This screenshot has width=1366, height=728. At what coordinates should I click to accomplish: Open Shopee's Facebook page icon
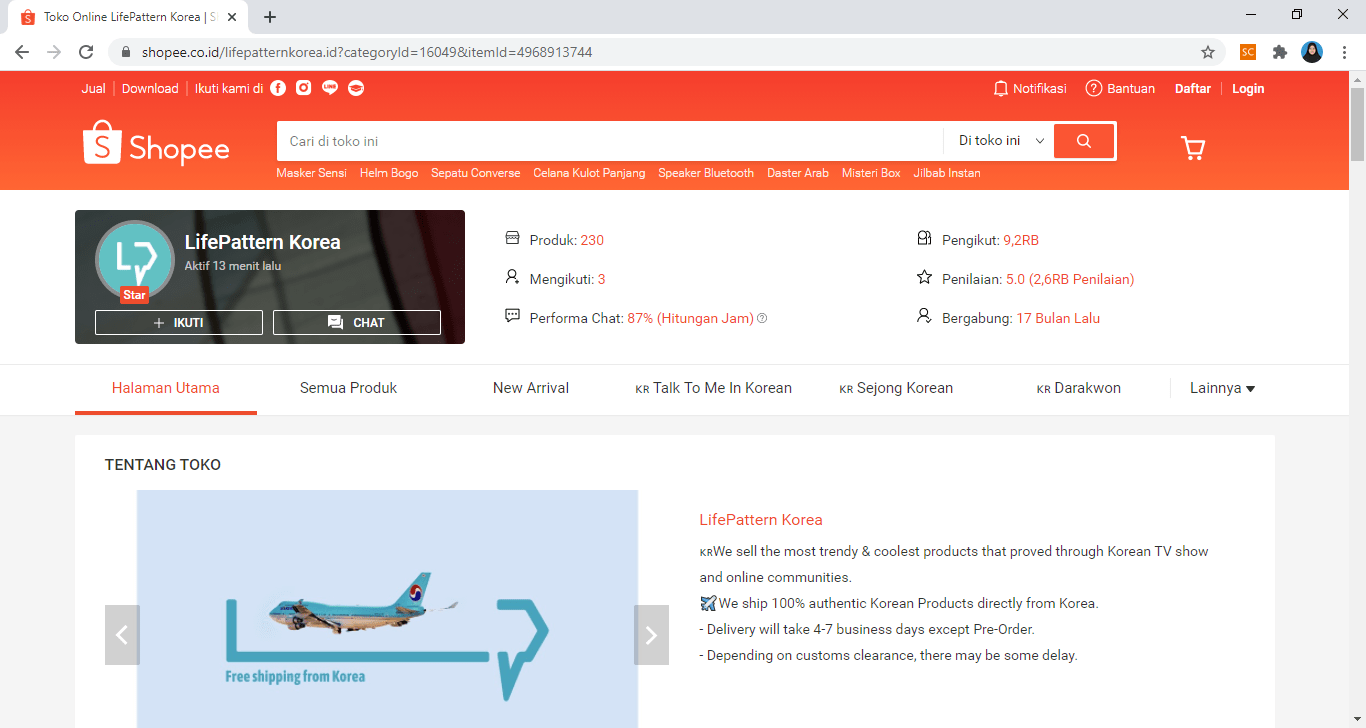coord(278,88)
